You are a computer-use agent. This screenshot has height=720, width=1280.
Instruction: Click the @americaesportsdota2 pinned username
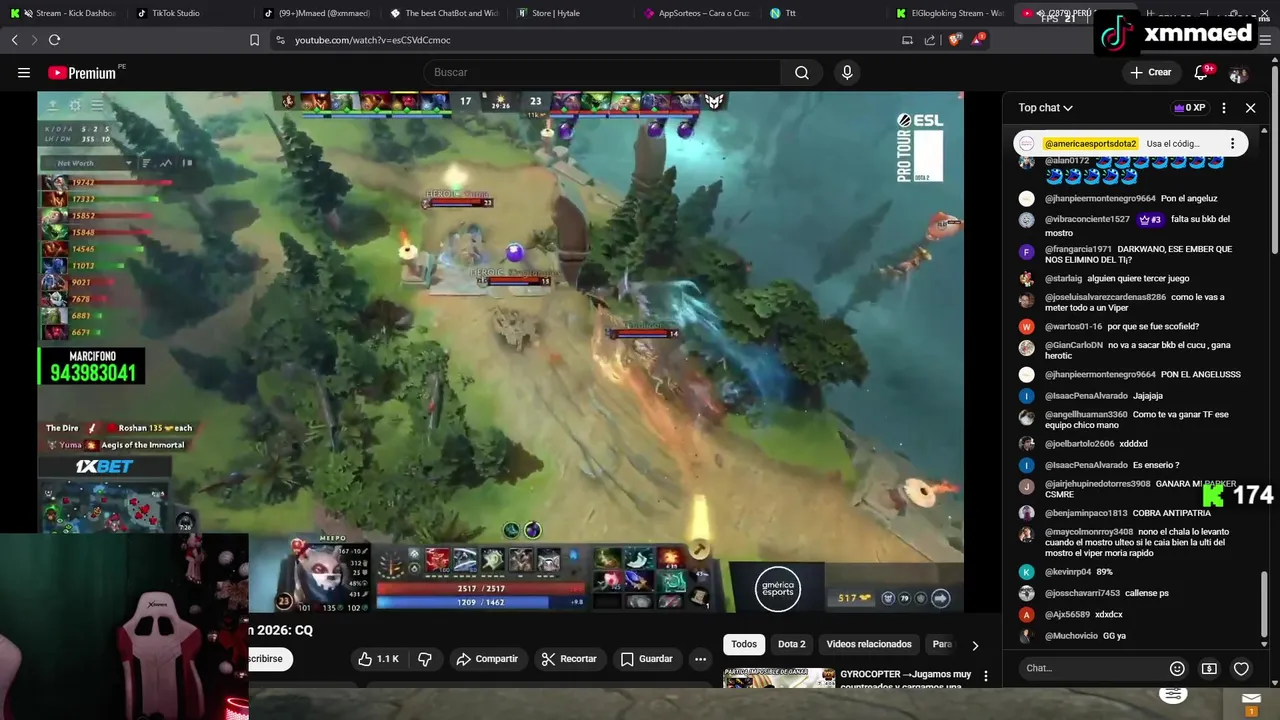tap(1090, 144)
